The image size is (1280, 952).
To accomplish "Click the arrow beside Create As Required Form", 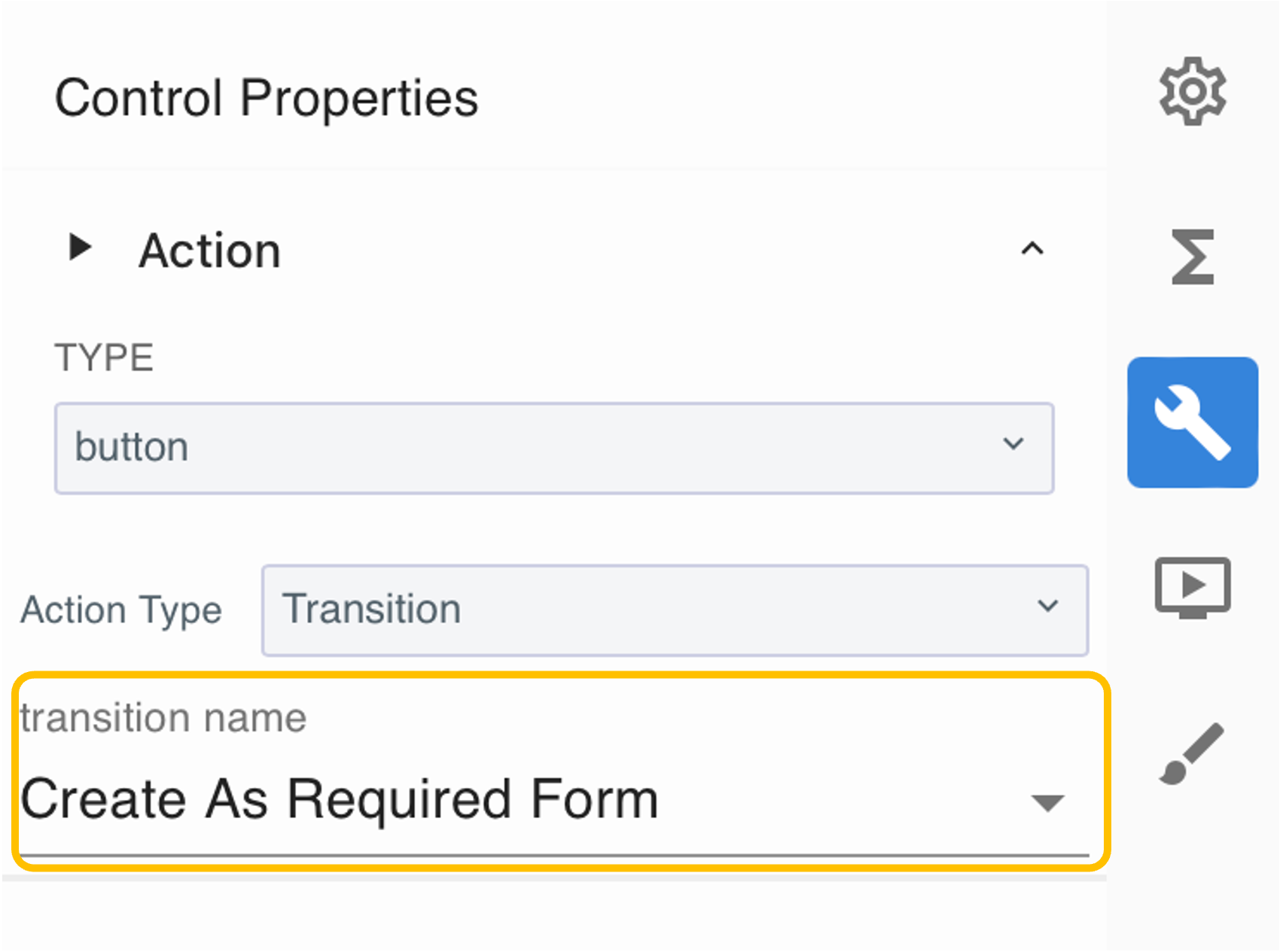I will click(1047, 802).
